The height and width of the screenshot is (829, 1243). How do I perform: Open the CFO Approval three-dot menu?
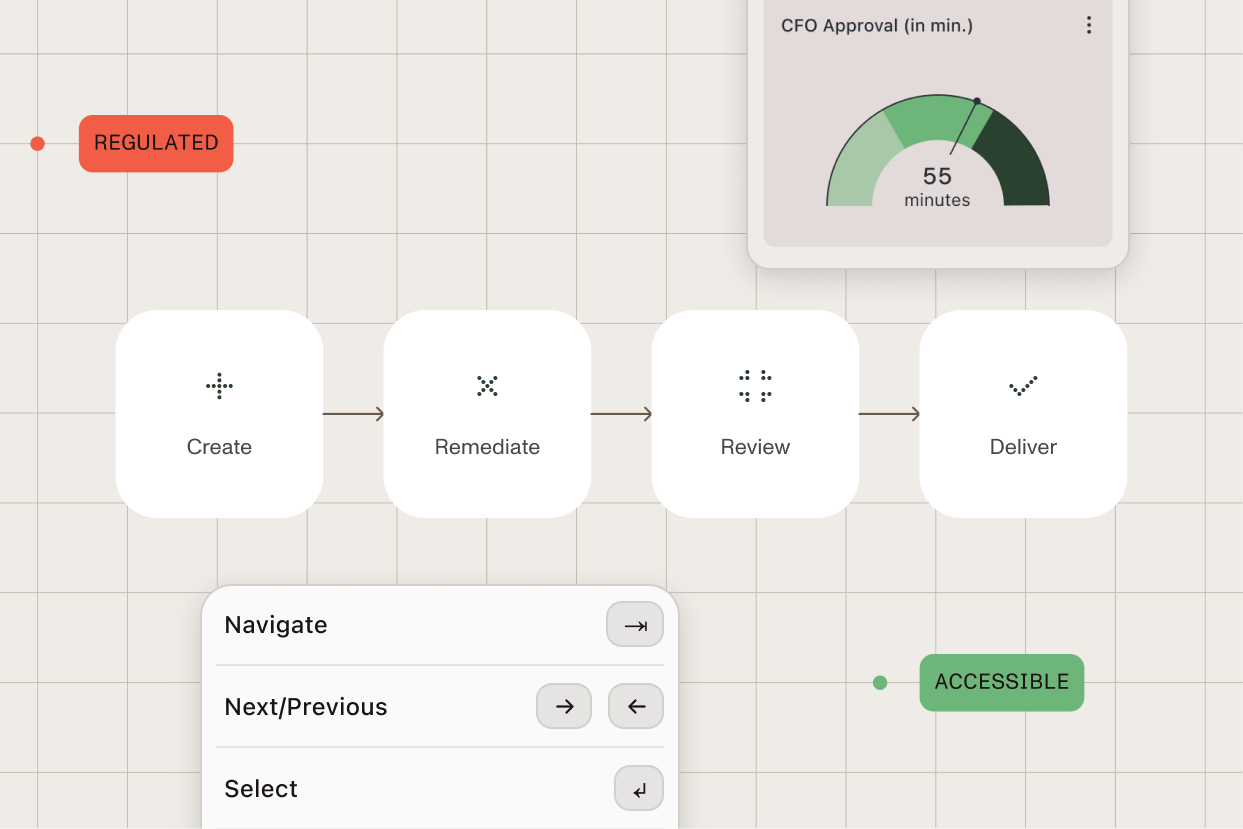point(1089,25)
